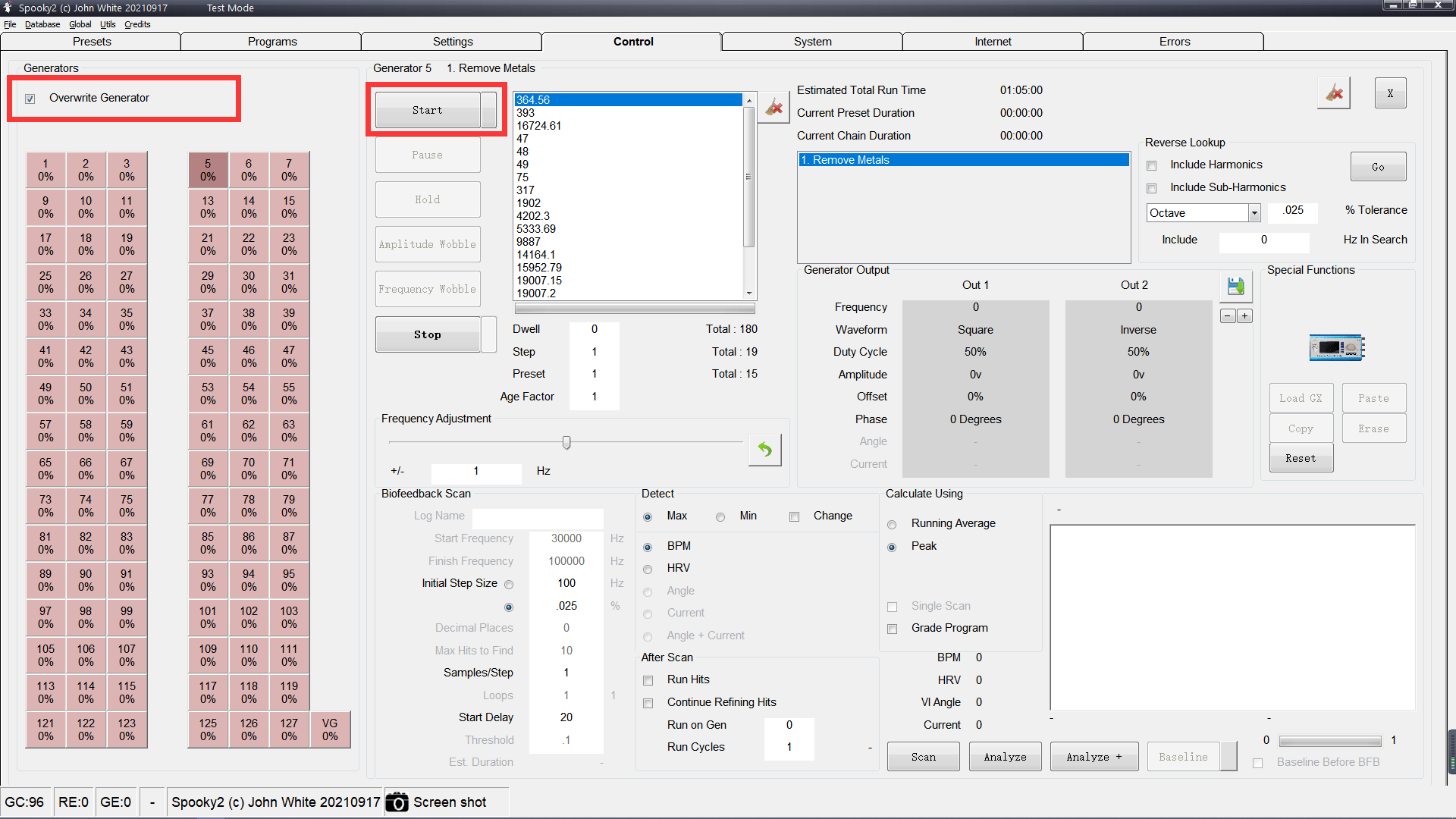
Task: Enable the Include Harmonics checkbox
Action: tap(1152, 165)
